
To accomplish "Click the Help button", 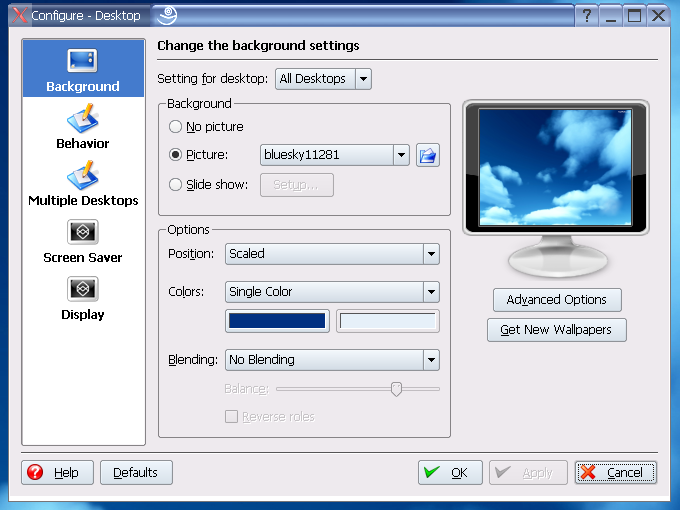I will (x=57, y=472).
